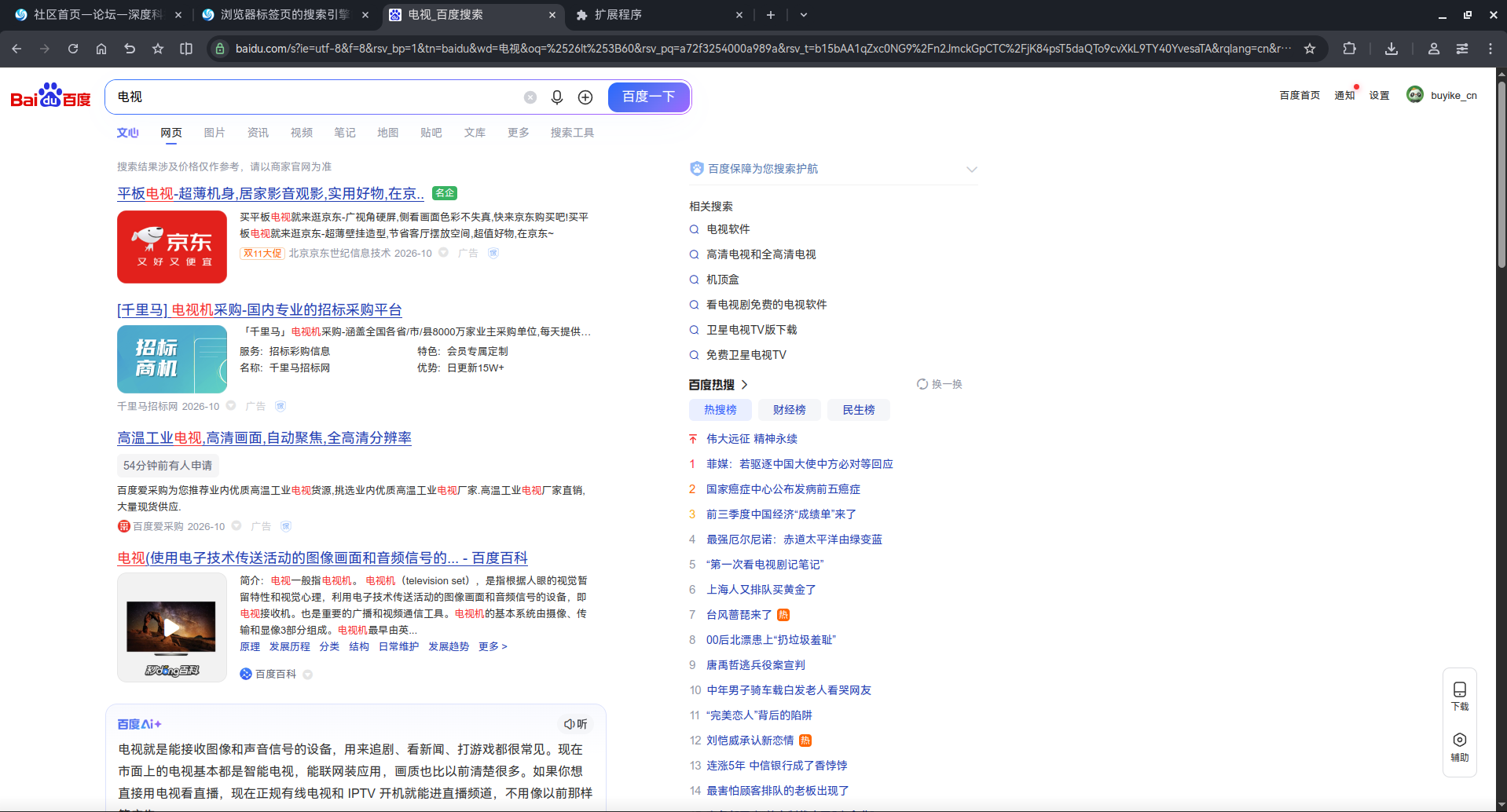The width and height of the screenshot is (1507, 812).
Task: Open the 百度百科 电视 result link
Action: [322, 558]
